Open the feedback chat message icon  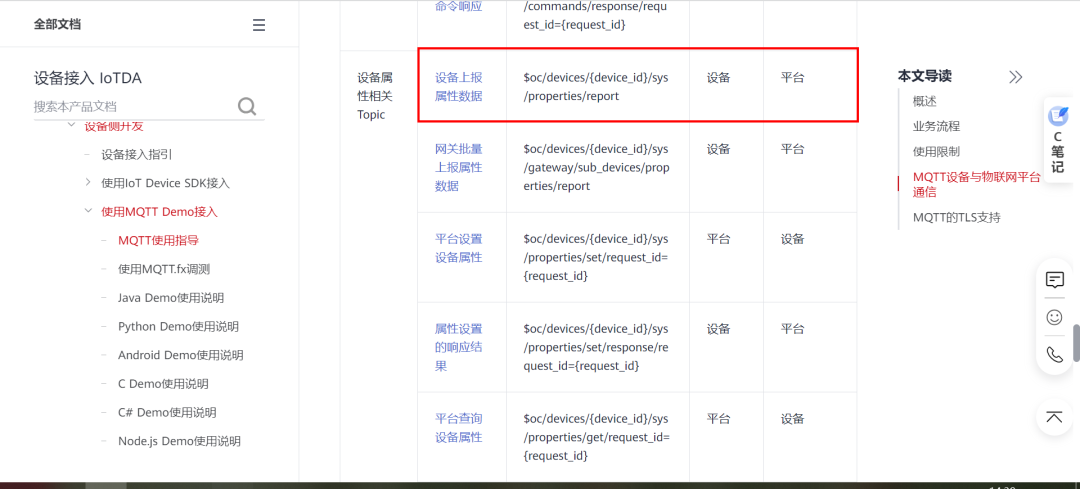[1055, 280]
